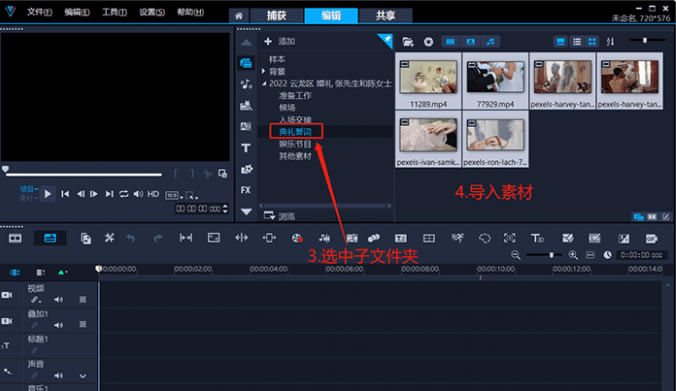Enlarge the preview window

[222, 174]
